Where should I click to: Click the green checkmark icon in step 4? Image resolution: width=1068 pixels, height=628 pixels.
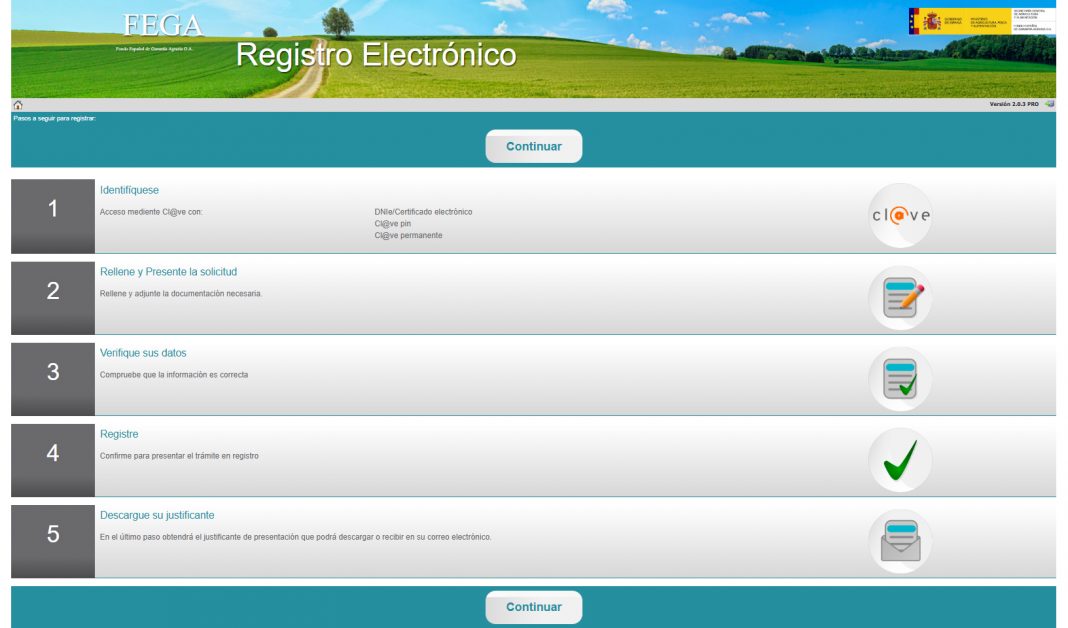click(x=900, y=460)
